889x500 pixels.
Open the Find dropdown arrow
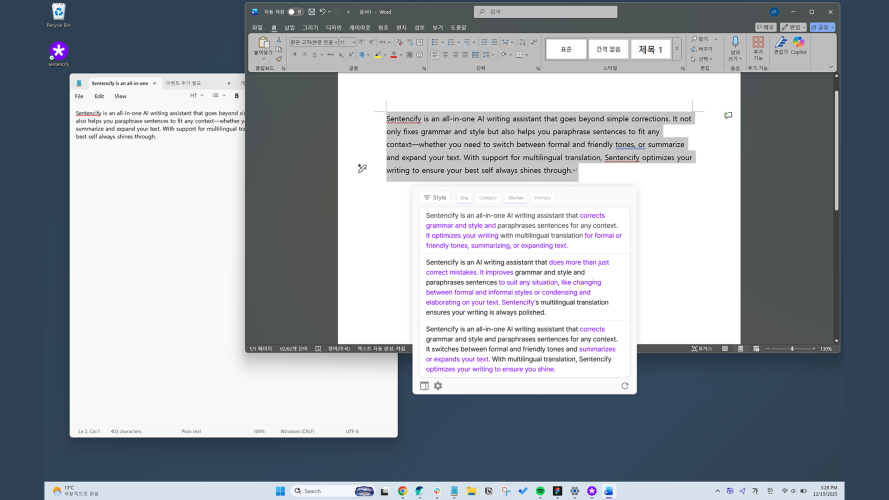pyautogui.click(x=716, y=39)
